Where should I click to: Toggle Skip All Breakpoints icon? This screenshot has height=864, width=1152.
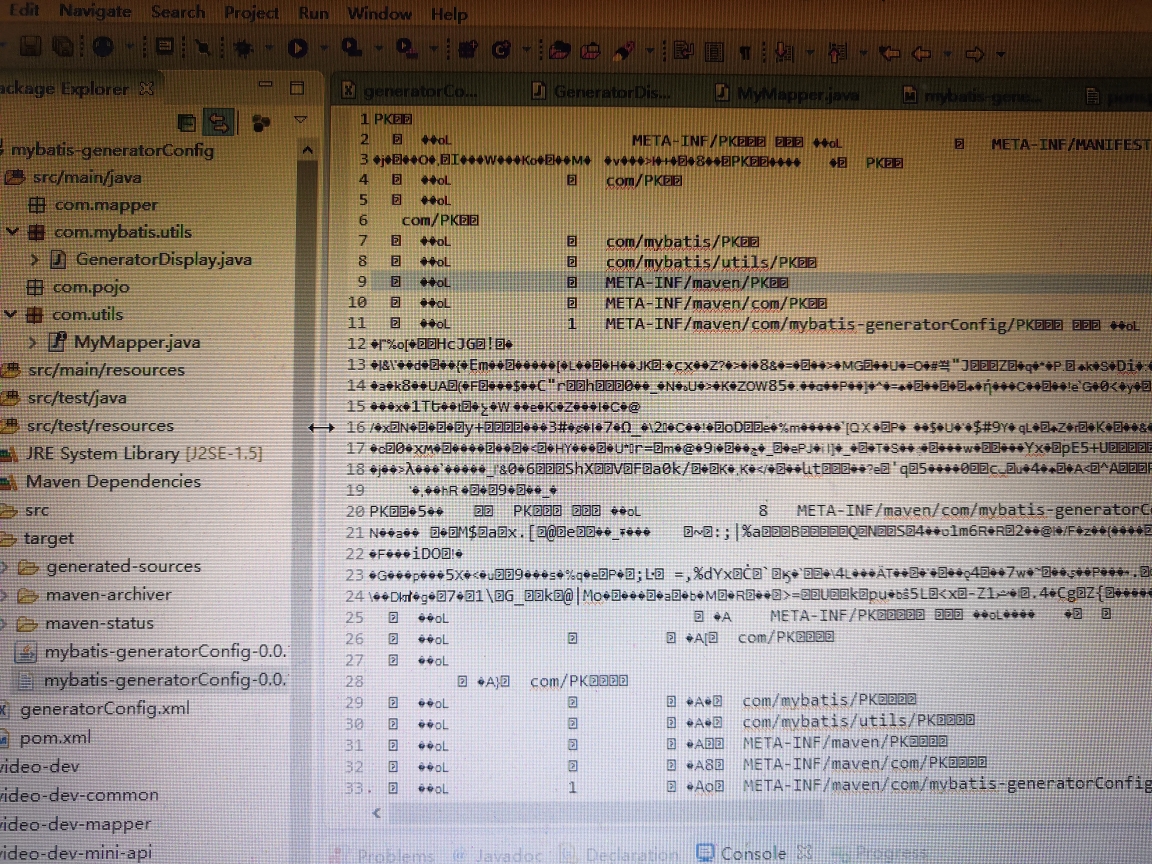coord(202,48)
